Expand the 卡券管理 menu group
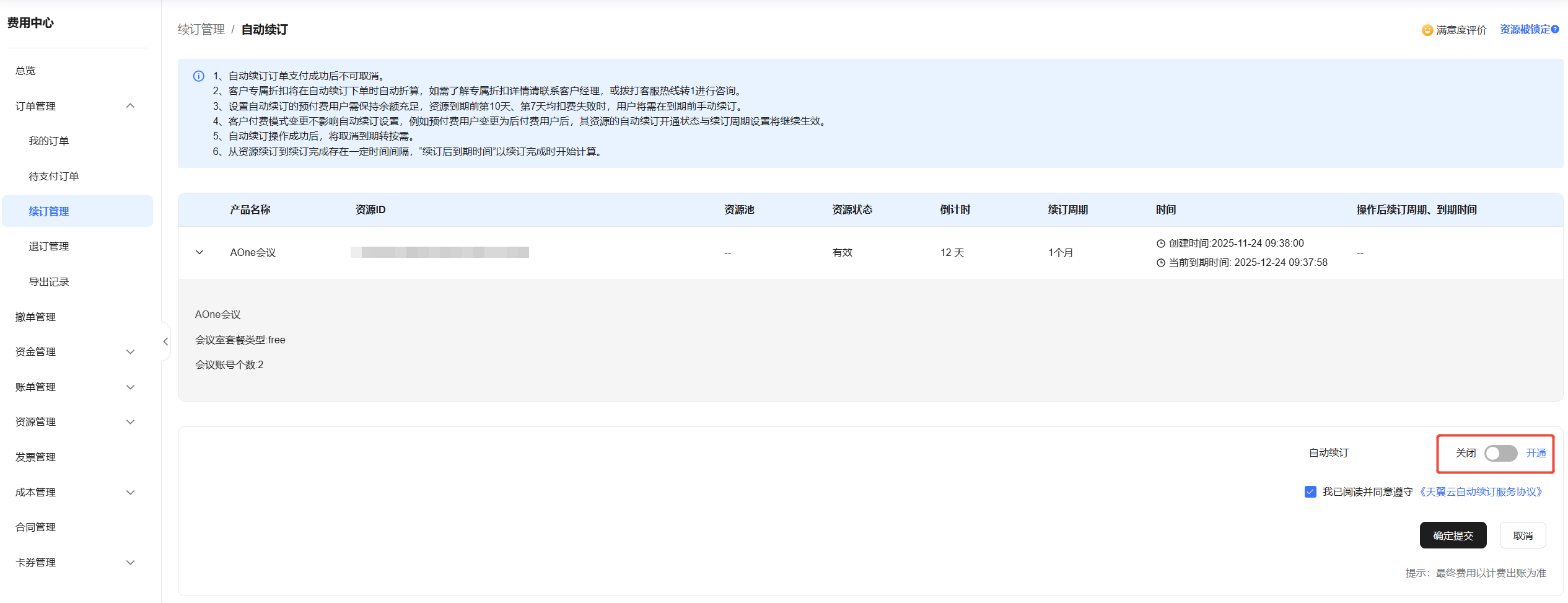The width and height of the screenshot is (1568, 603). point(130,563)
